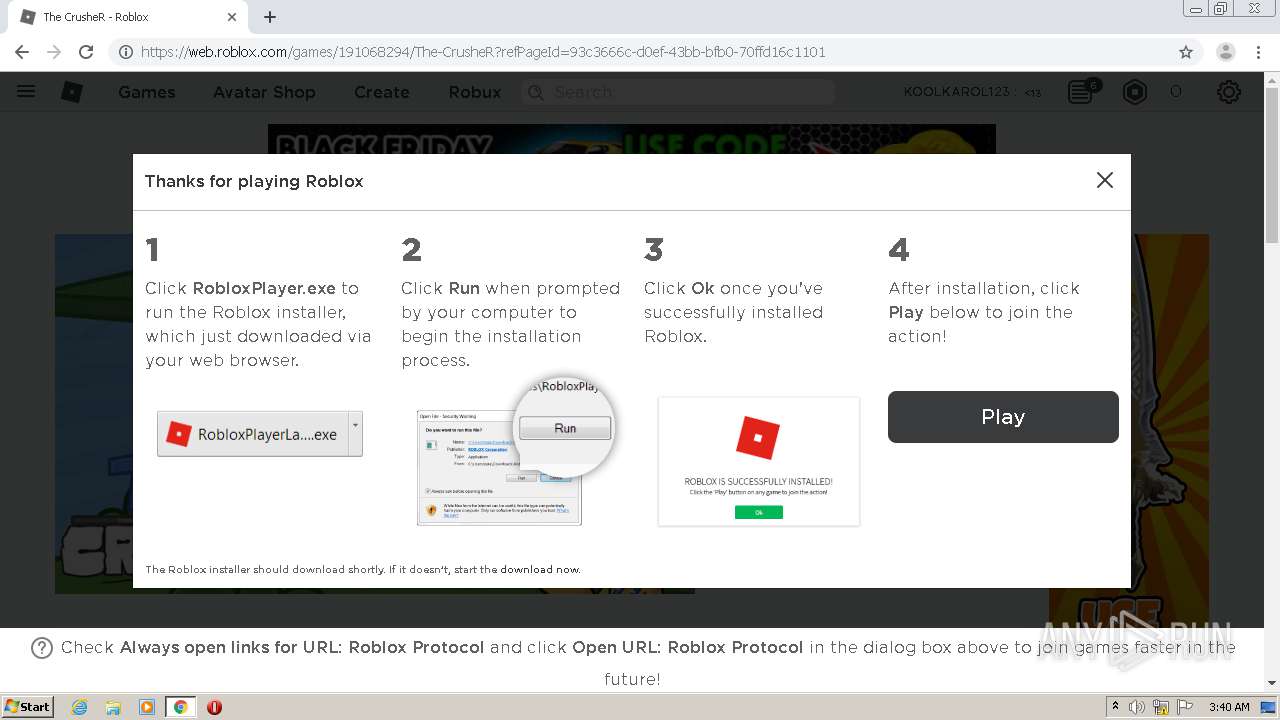1280x720 pixels.
Task: Click the browser forward arrow
Action: click(54, 52)
